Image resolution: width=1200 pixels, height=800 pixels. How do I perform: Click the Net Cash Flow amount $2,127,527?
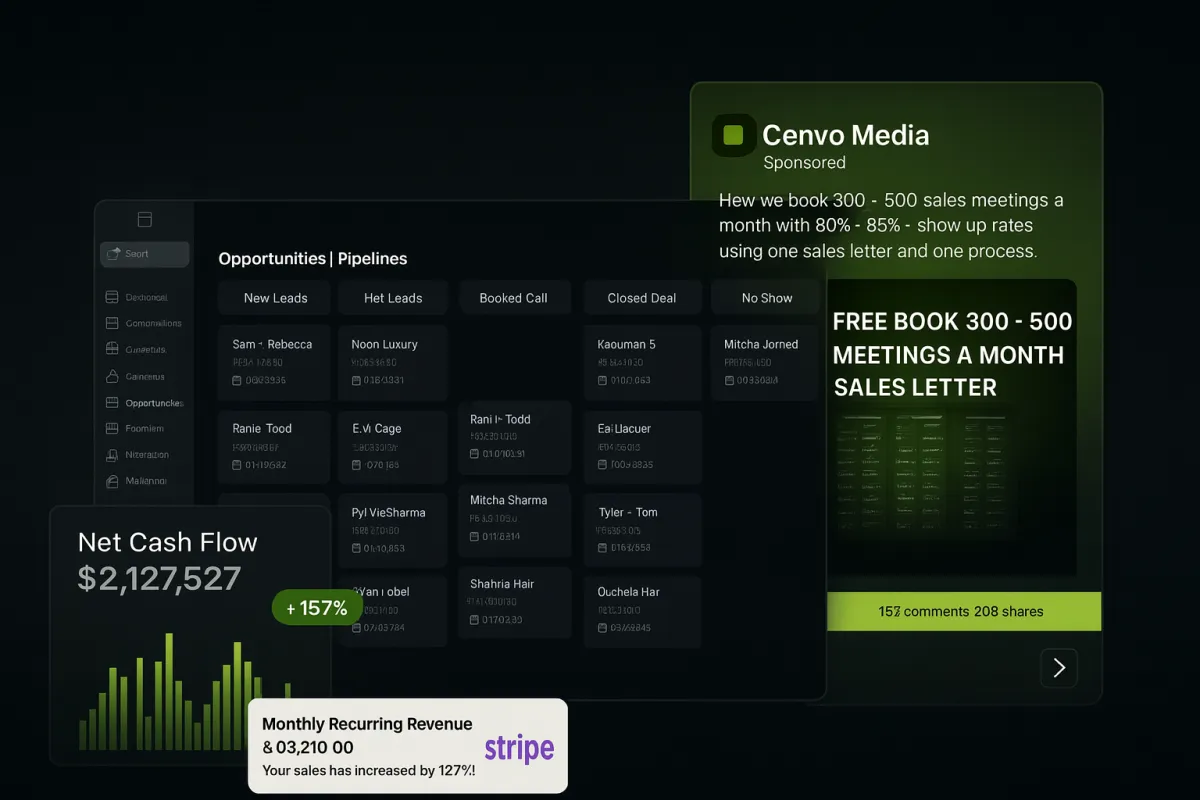[x=160, y=578]
